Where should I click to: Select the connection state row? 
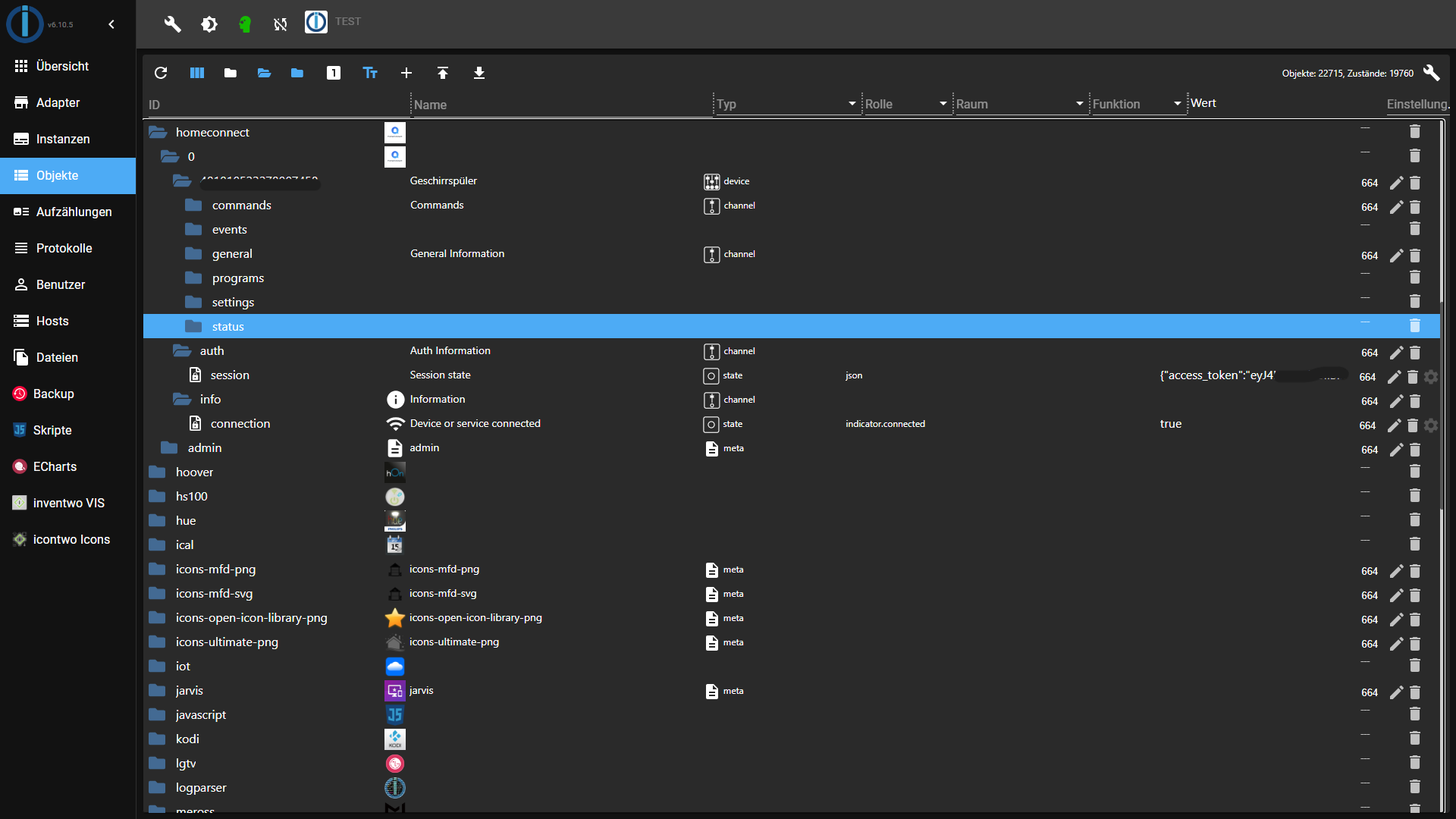(791, 423)
